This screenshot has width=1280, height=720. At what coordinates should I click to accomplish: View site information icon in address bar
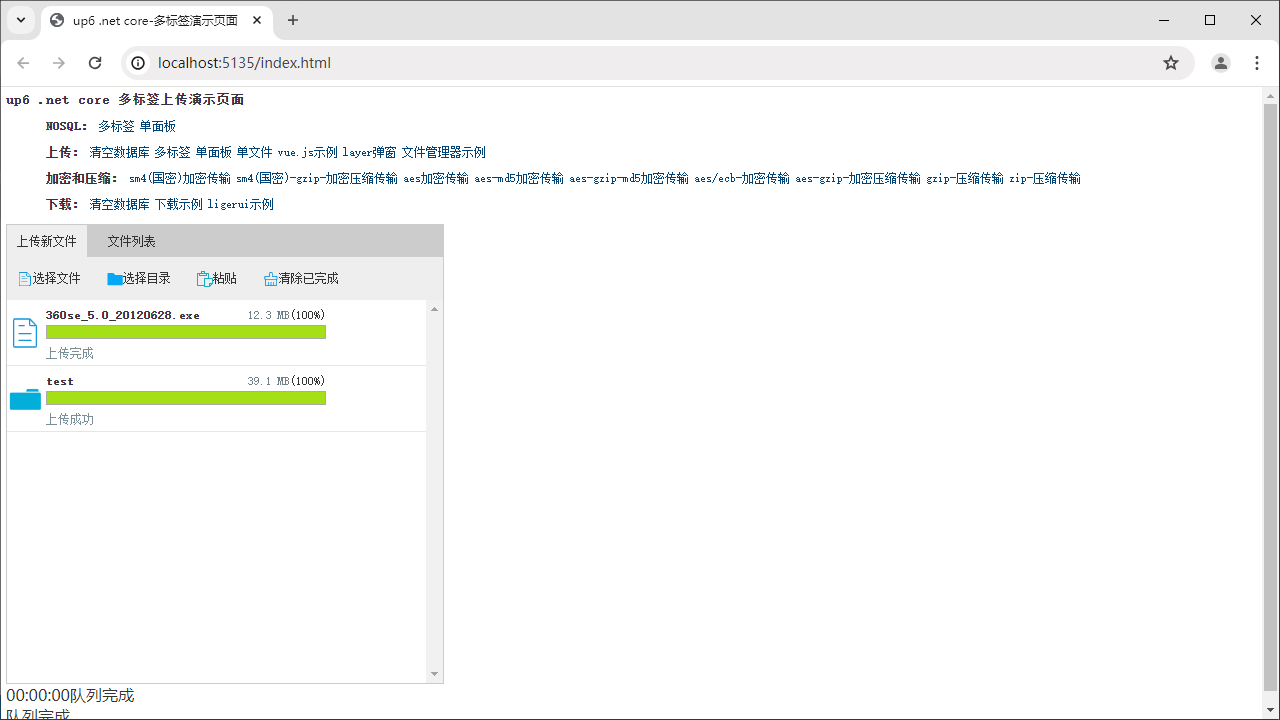[x=139, y=63]
